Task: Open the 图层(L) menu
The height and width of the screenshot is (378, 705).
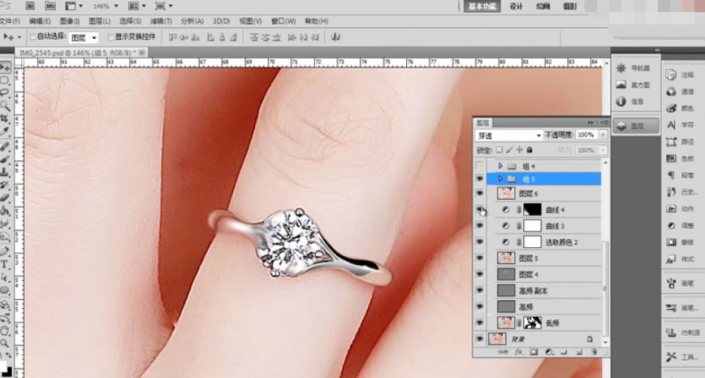Action: tap(99, 21)
